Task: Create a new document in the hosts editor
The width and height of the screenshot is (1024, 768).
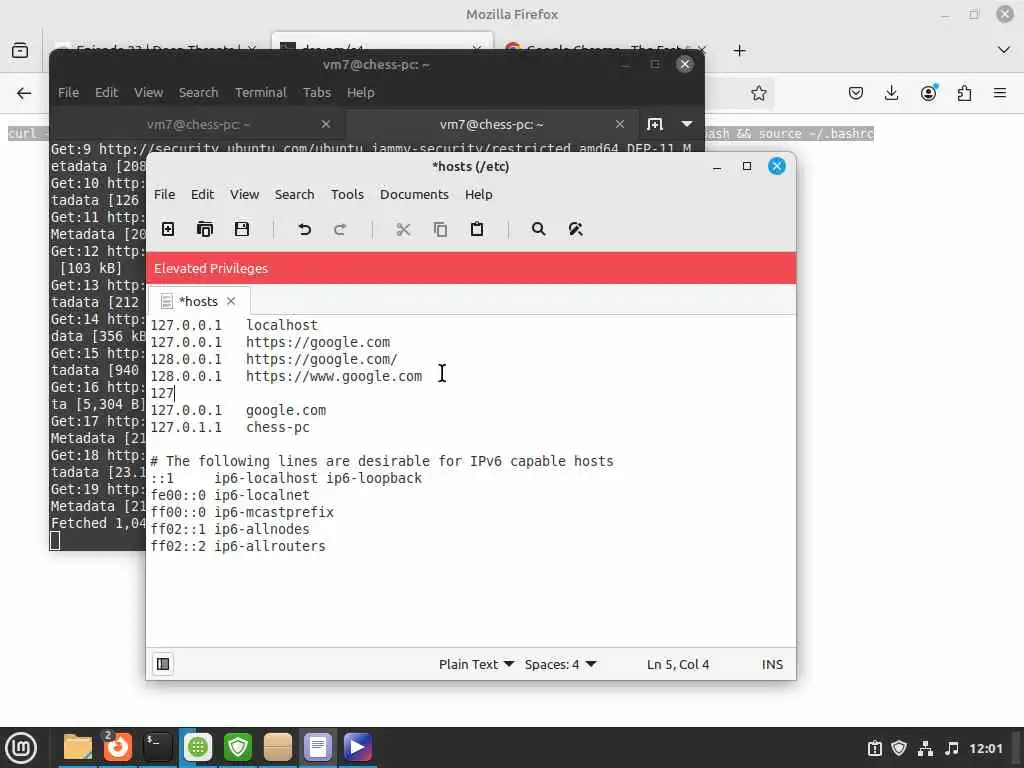Action: (168, 229)
